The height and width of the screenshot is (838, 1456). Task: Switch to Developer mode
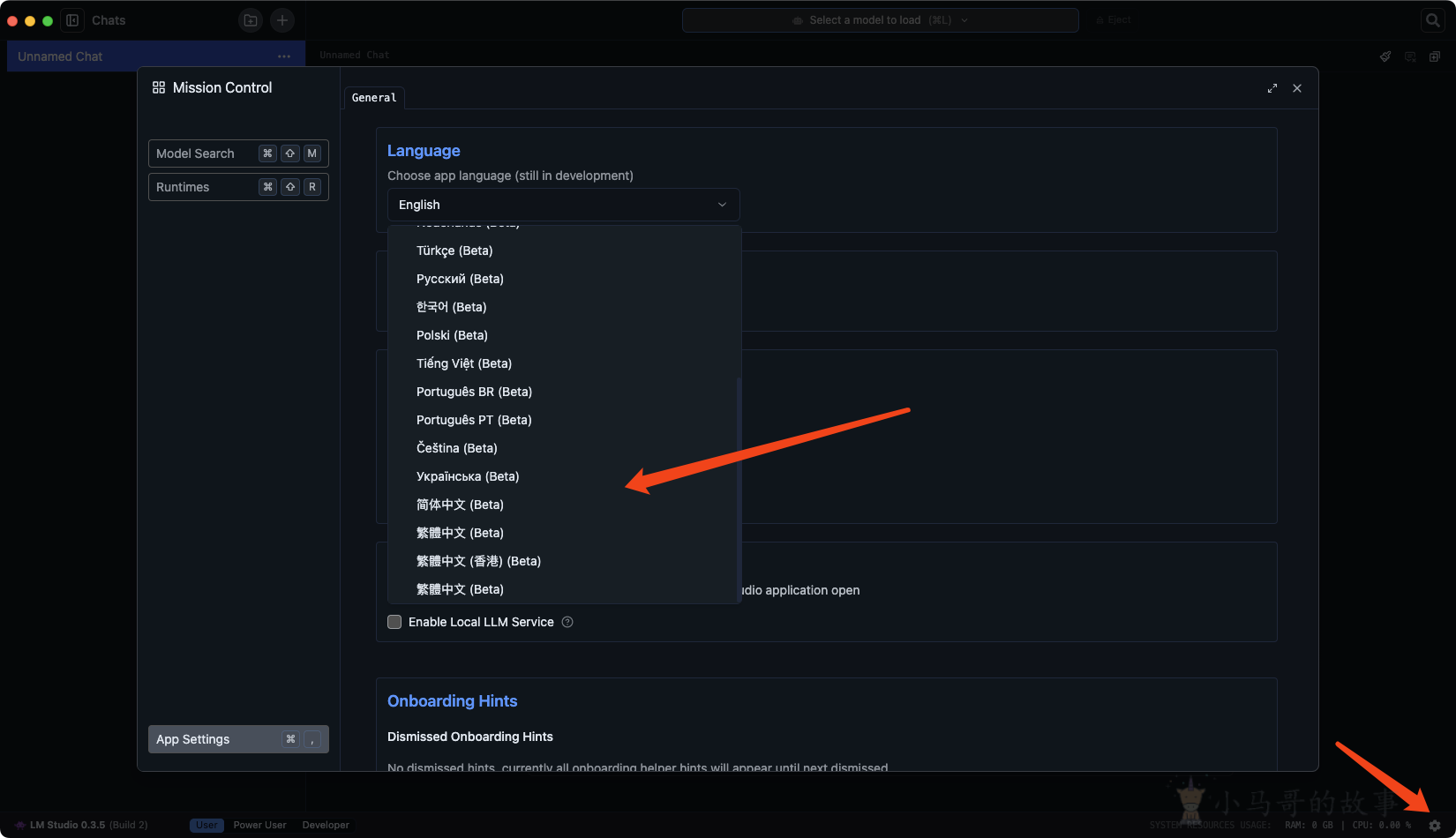click(326, 826)
